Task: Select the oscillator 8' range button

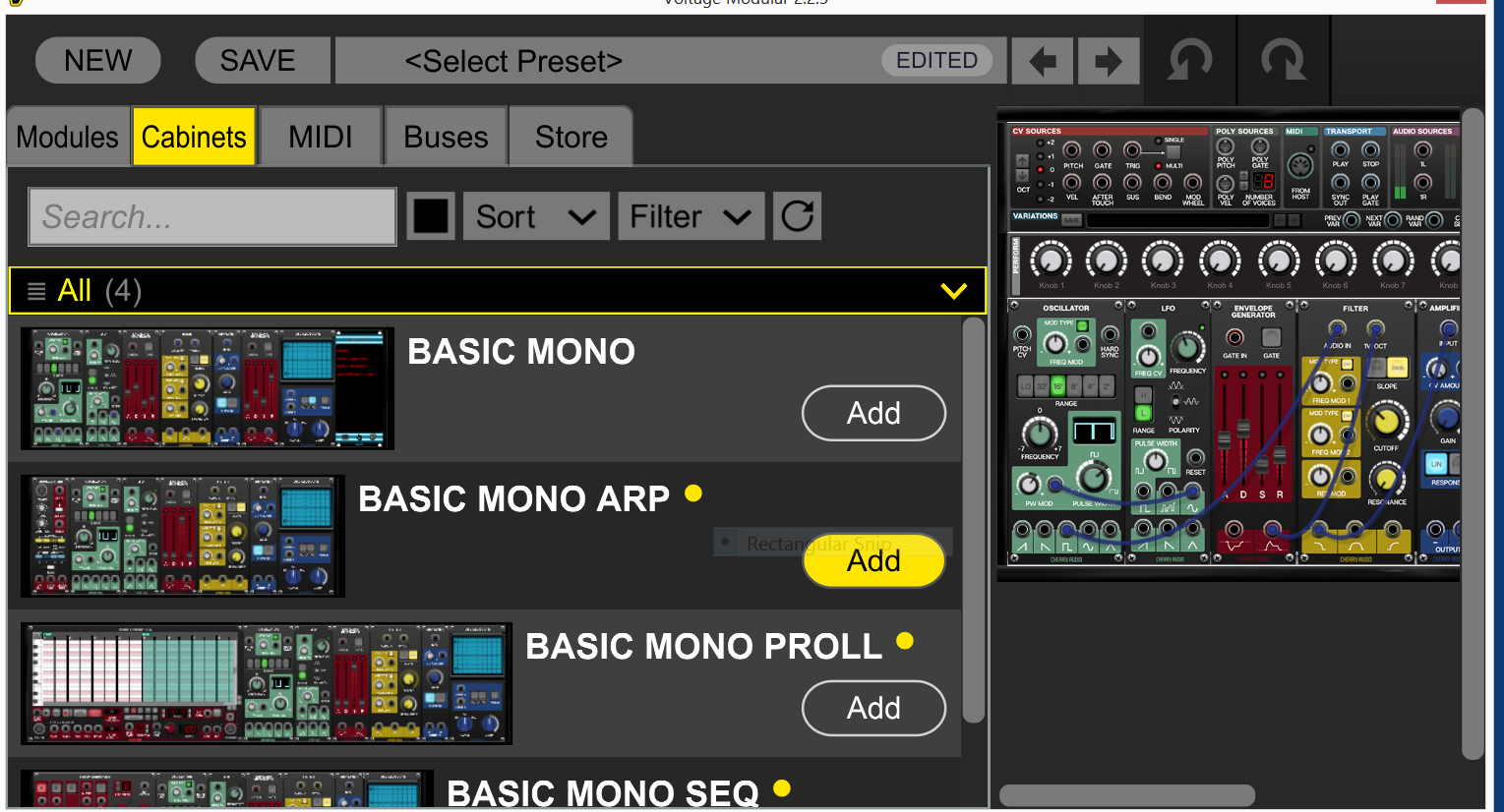Action: (1074, 386)
